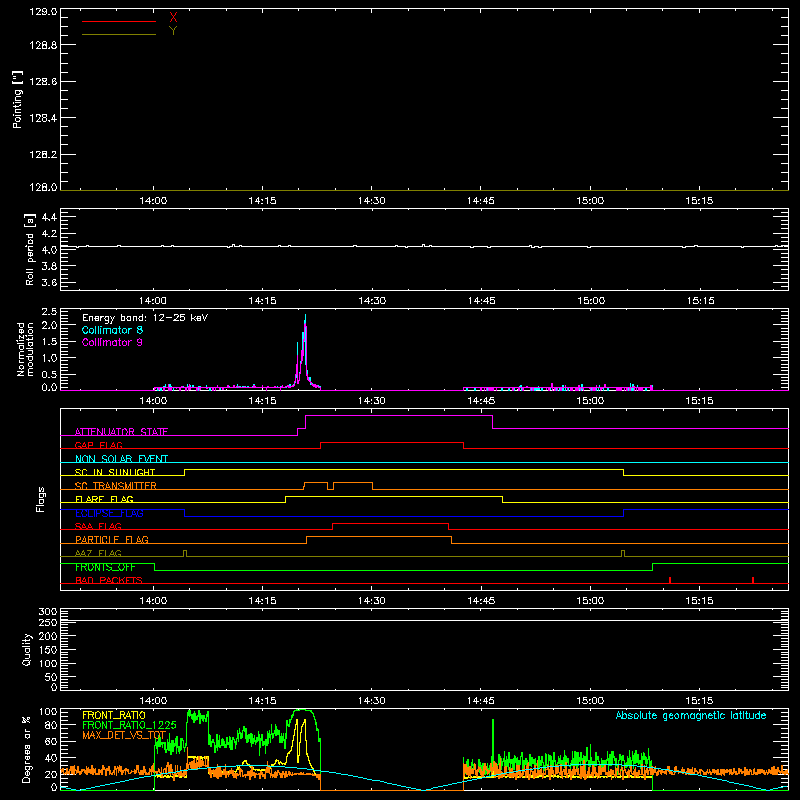Image resolution: width=800 pixels, height=800 pixels.
Task: Click the 80 tick on Degrees axis
Action: (51, 725)
